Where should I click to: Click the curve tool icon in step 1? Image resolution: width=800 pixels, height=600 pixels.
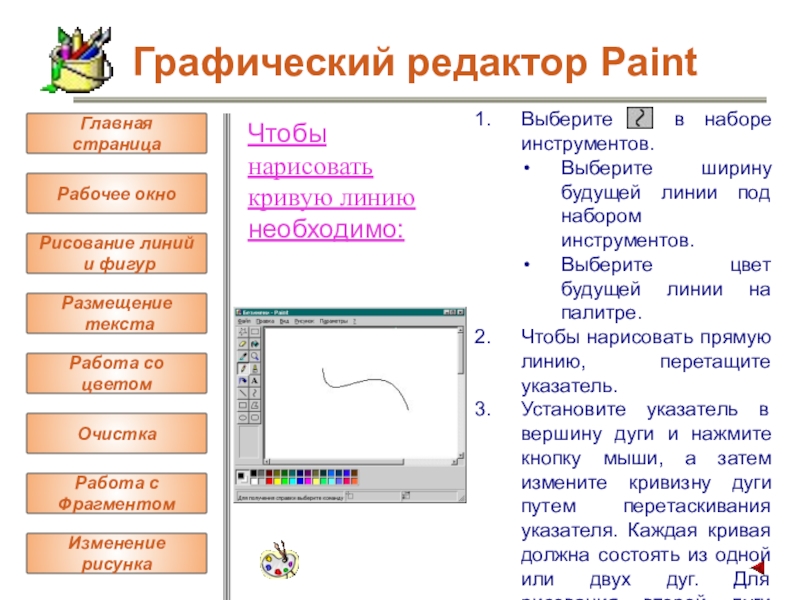coord(640,118)
